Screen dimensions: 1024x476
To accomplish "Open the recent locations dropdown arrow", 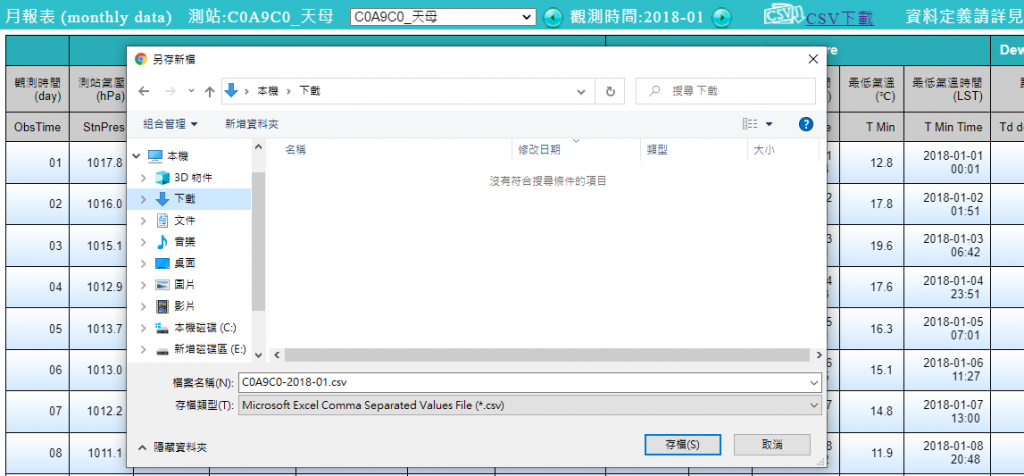I will click(191, 91).
